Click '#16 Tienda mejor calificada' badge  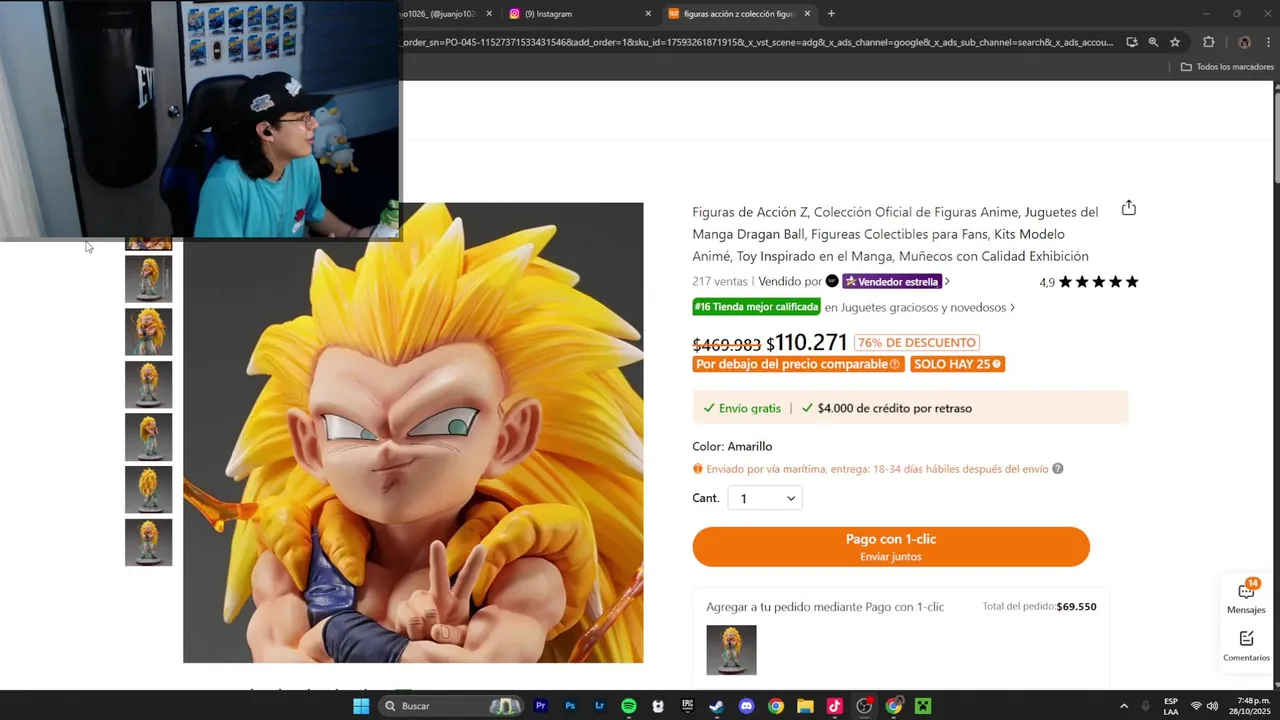[757, 307]
